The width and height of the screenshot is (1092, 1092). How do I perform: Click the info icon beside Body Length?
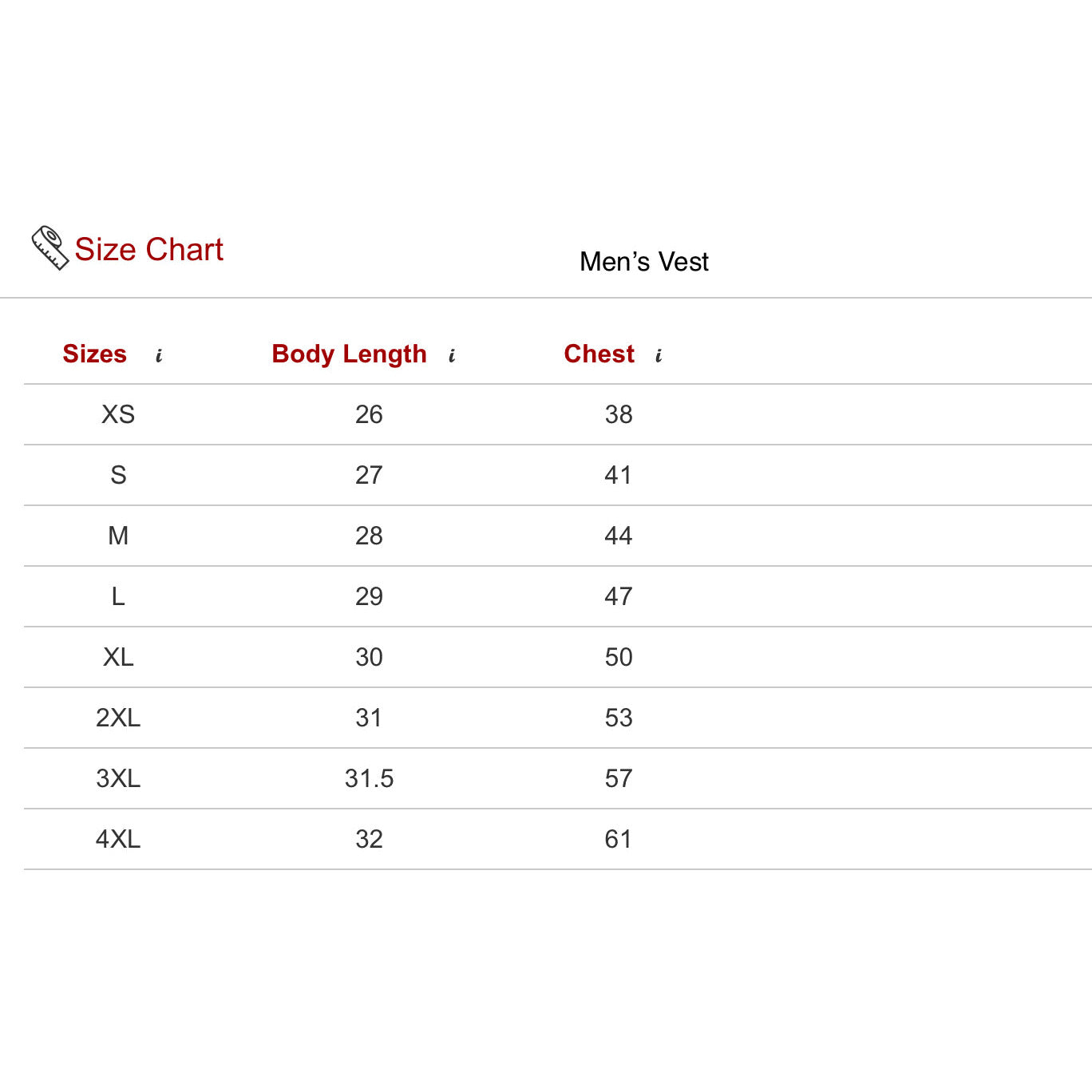pyautogui.click(x=452, y=356)
